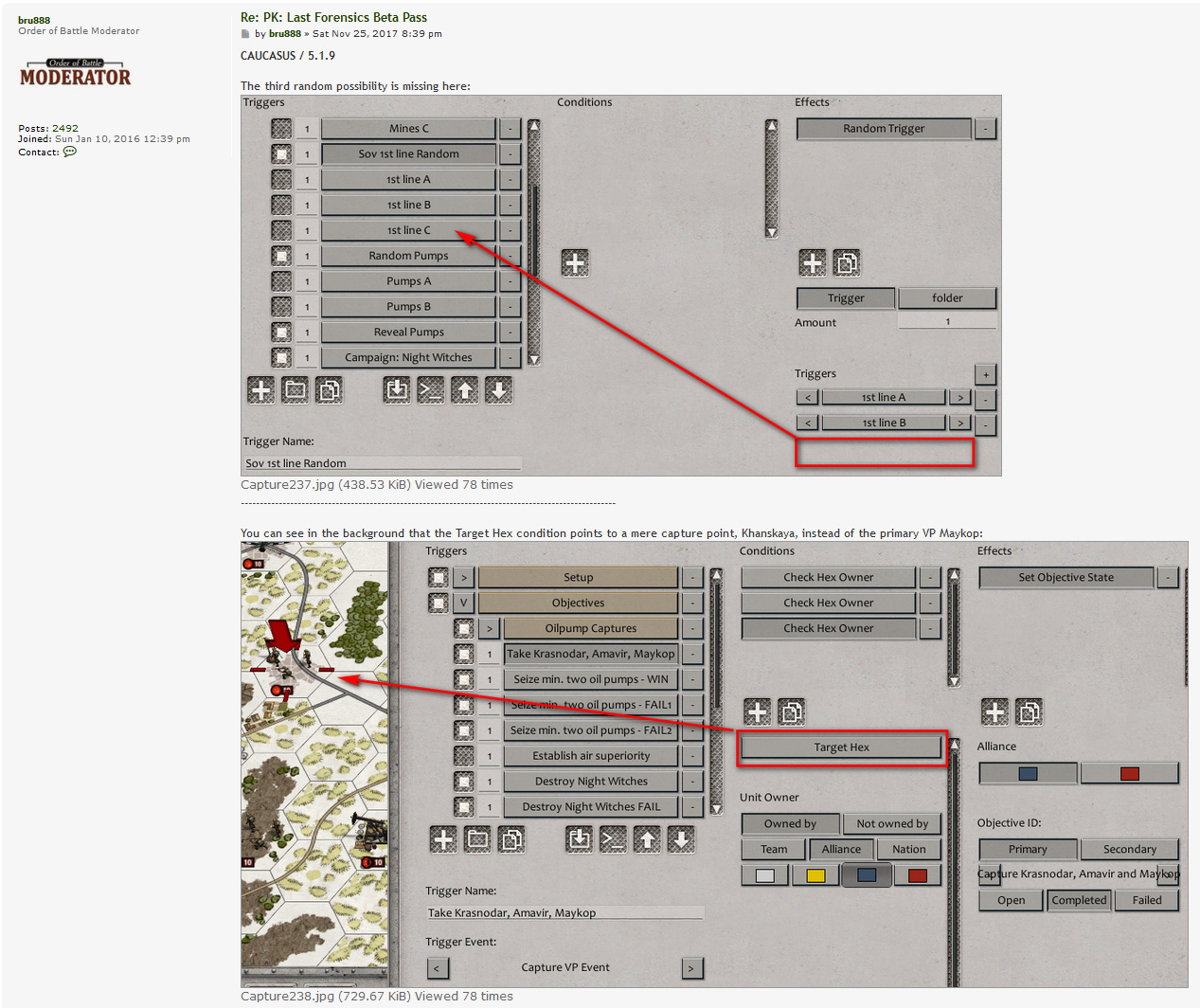Collapse the Objectives trigger folder
The width and height of the screenshot is (1200, 1008).
tap(464, 603)
